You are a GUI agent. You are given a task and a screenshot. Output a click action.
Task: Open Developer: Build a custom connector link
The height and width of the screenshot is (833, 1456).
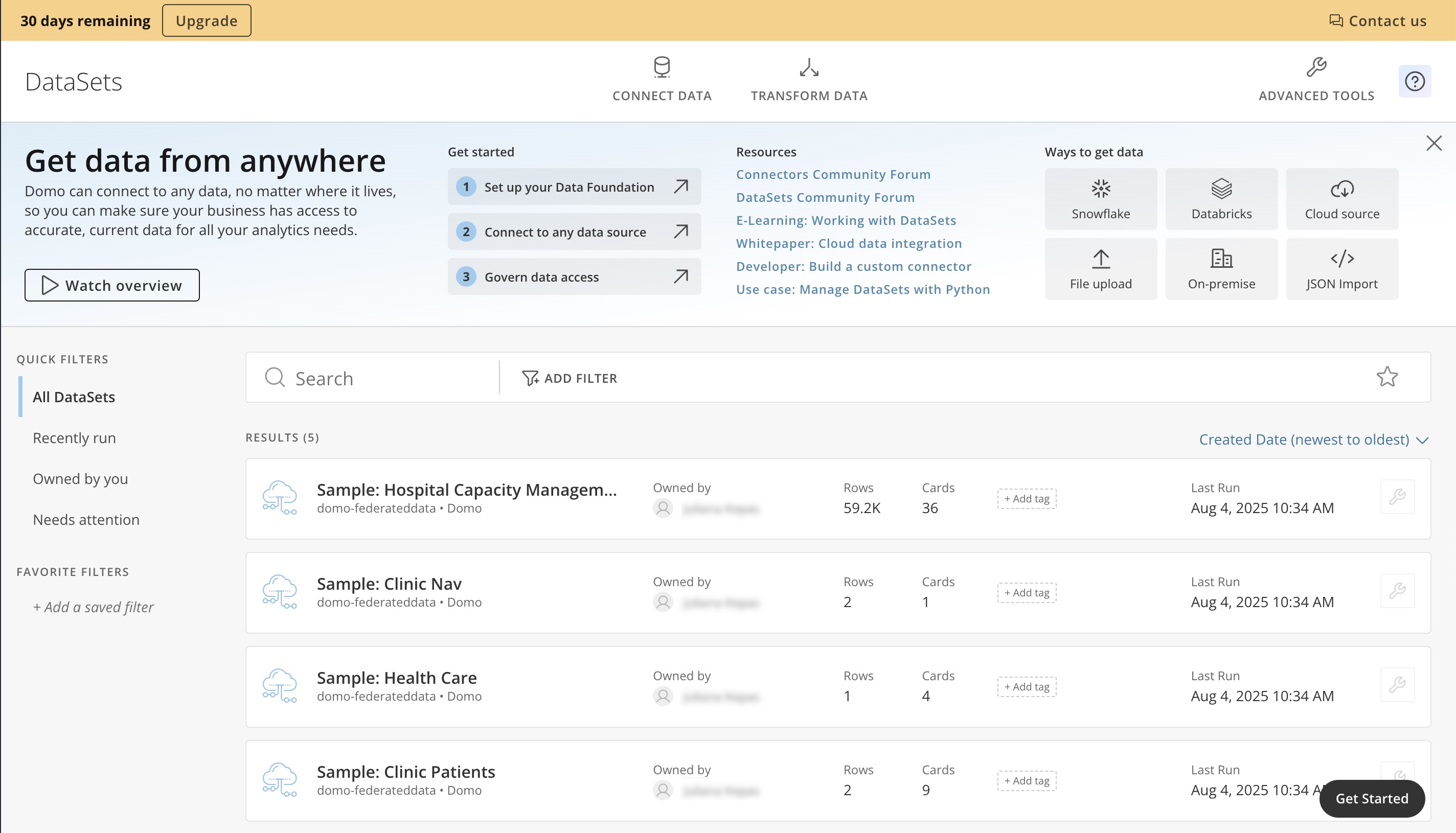tap(853, 267)
